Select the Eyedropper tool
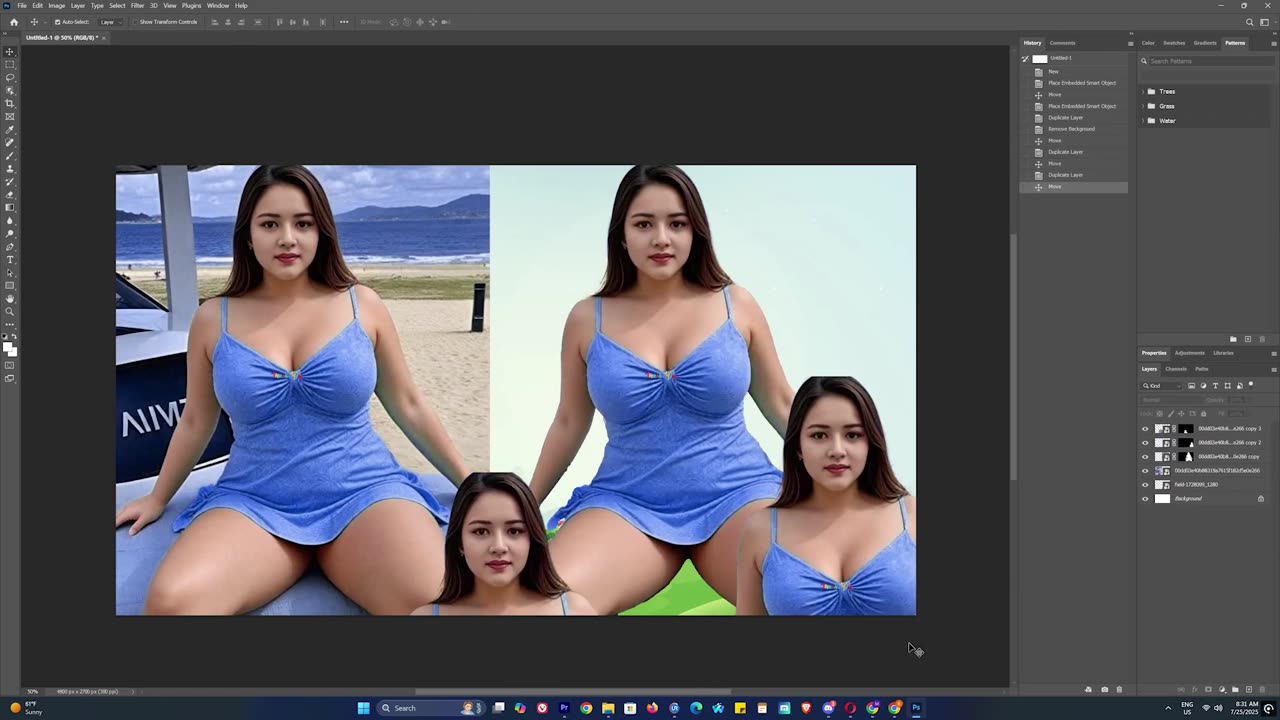 [10, 130]
